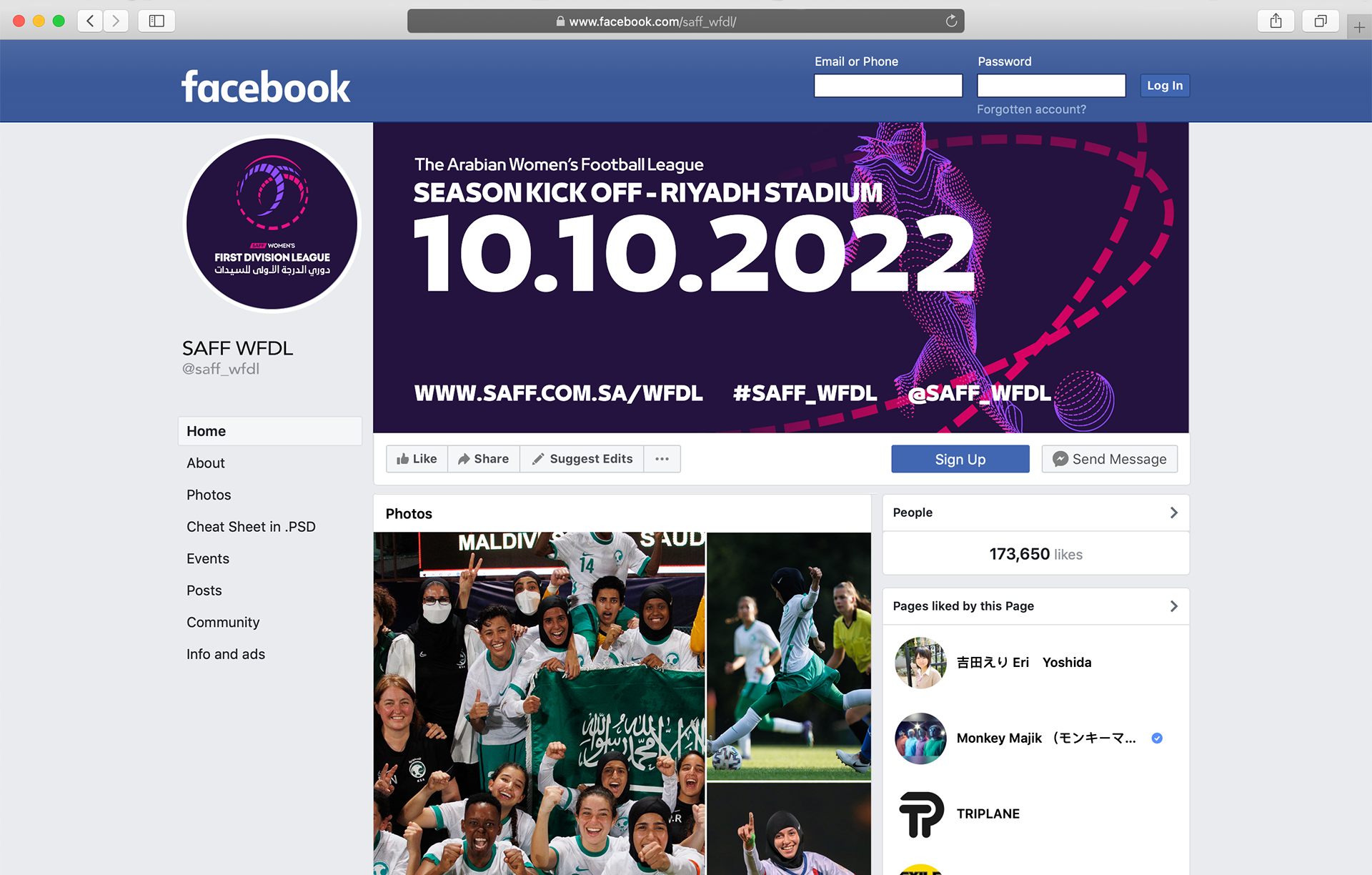Viewport: 1372px width, 875px height.
Task: Click the Password input field
Action: point(1051,86)
